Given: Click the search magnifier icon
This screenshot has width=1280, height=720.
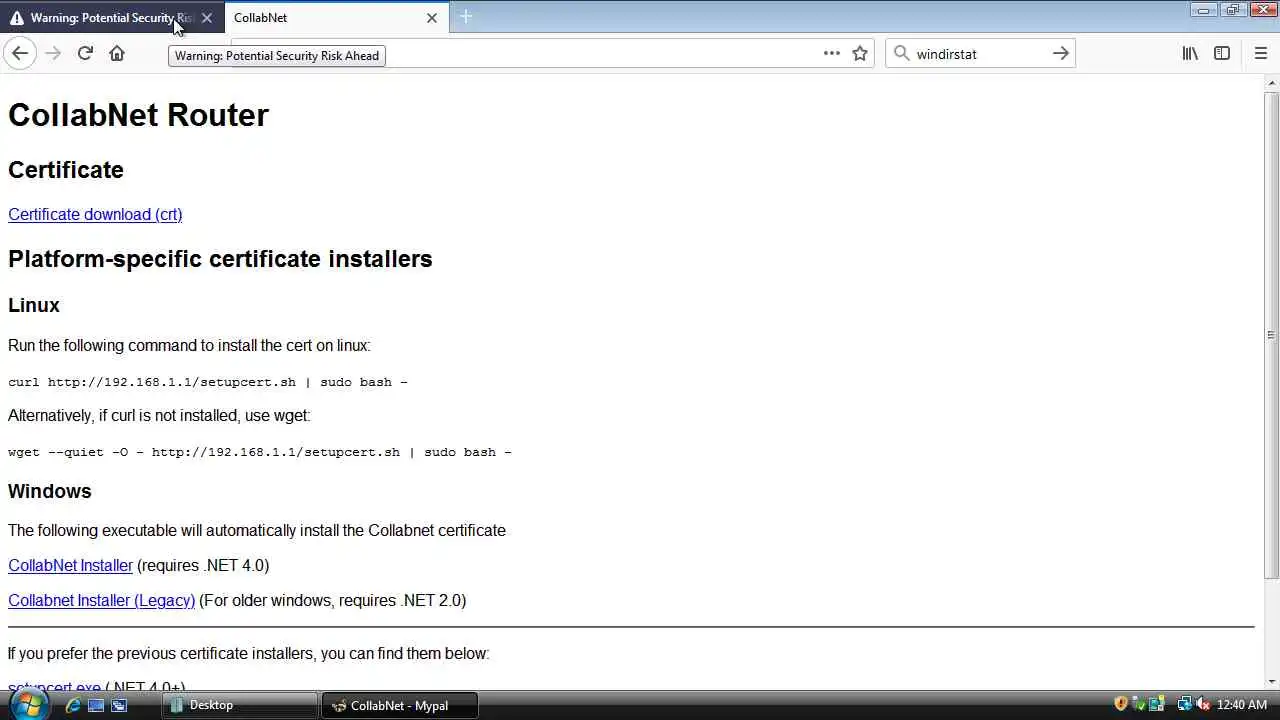Looking at the screenshot, I should pyautogui.click(x=901, y=54).
